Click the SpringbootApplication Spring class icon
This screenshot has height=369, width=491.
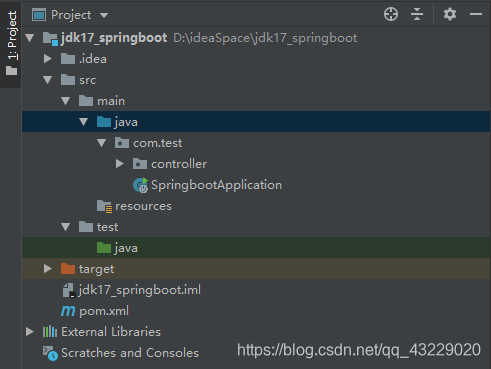pyautogui.click(x=140, y=185)
